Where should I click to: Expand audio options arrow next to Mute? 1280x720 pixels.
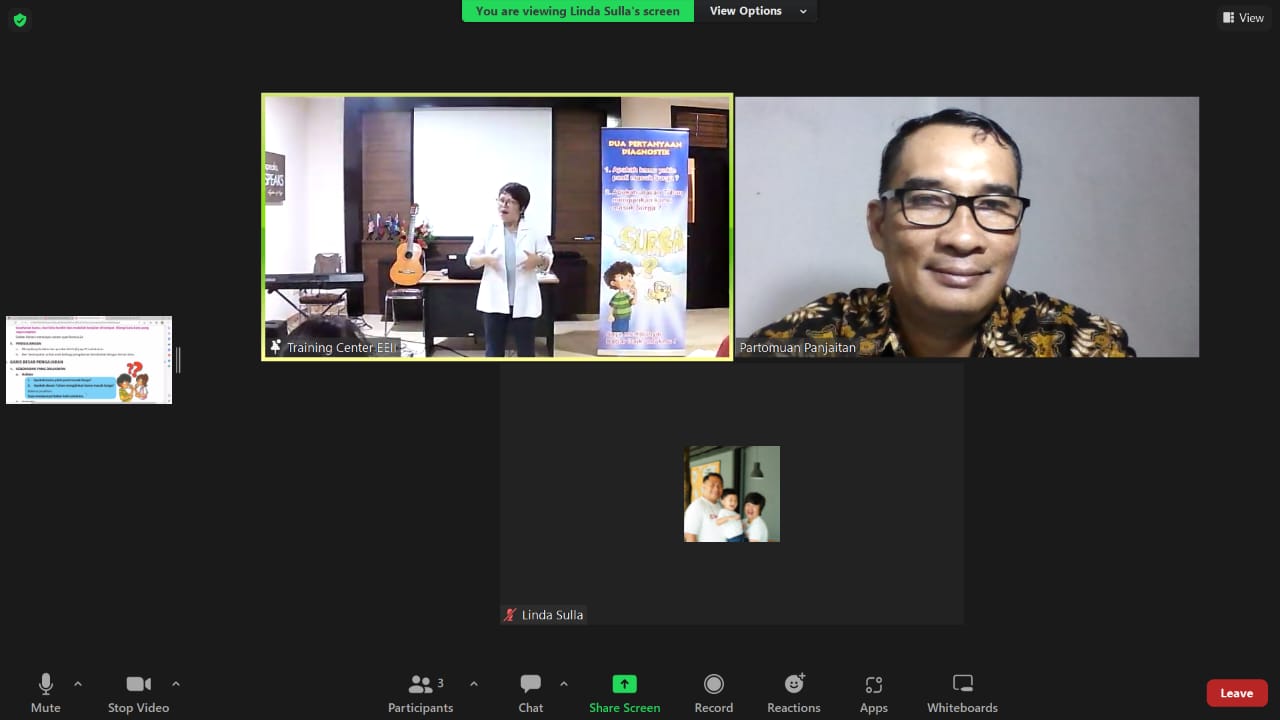78,684
